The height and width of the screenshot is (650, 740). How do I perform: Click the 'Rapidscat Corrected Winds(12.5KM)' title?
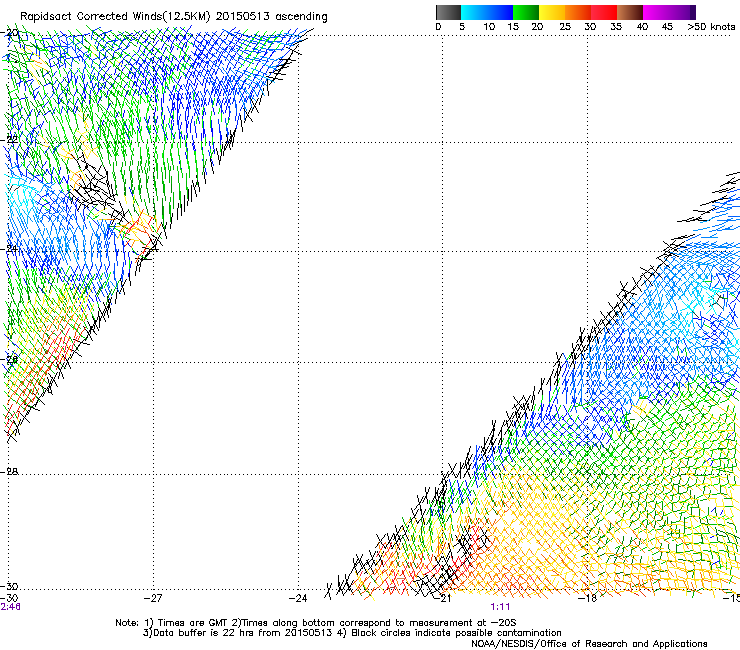click(x=115, y=17)
